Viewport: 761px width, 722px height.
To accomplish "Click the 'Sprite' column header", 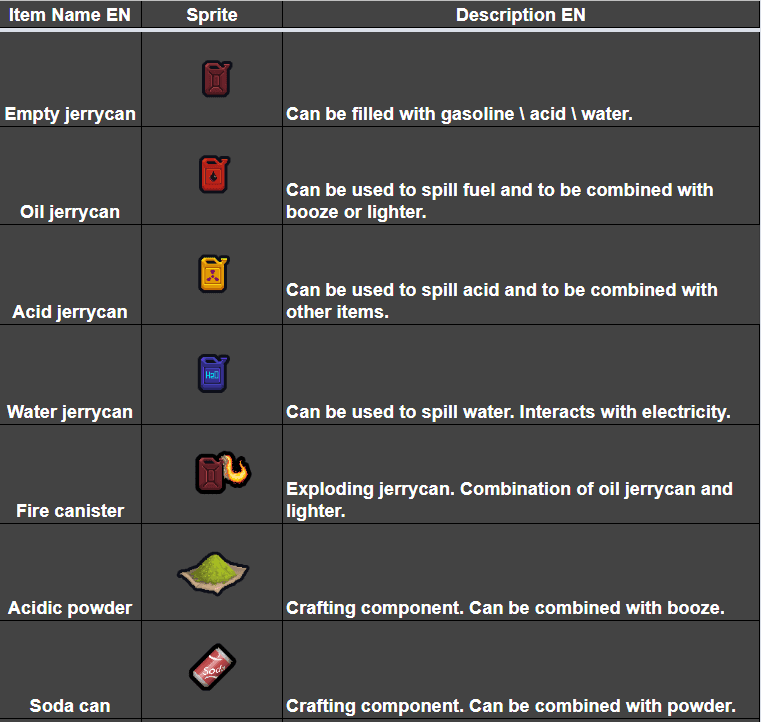I will click(x=211, y=15).
